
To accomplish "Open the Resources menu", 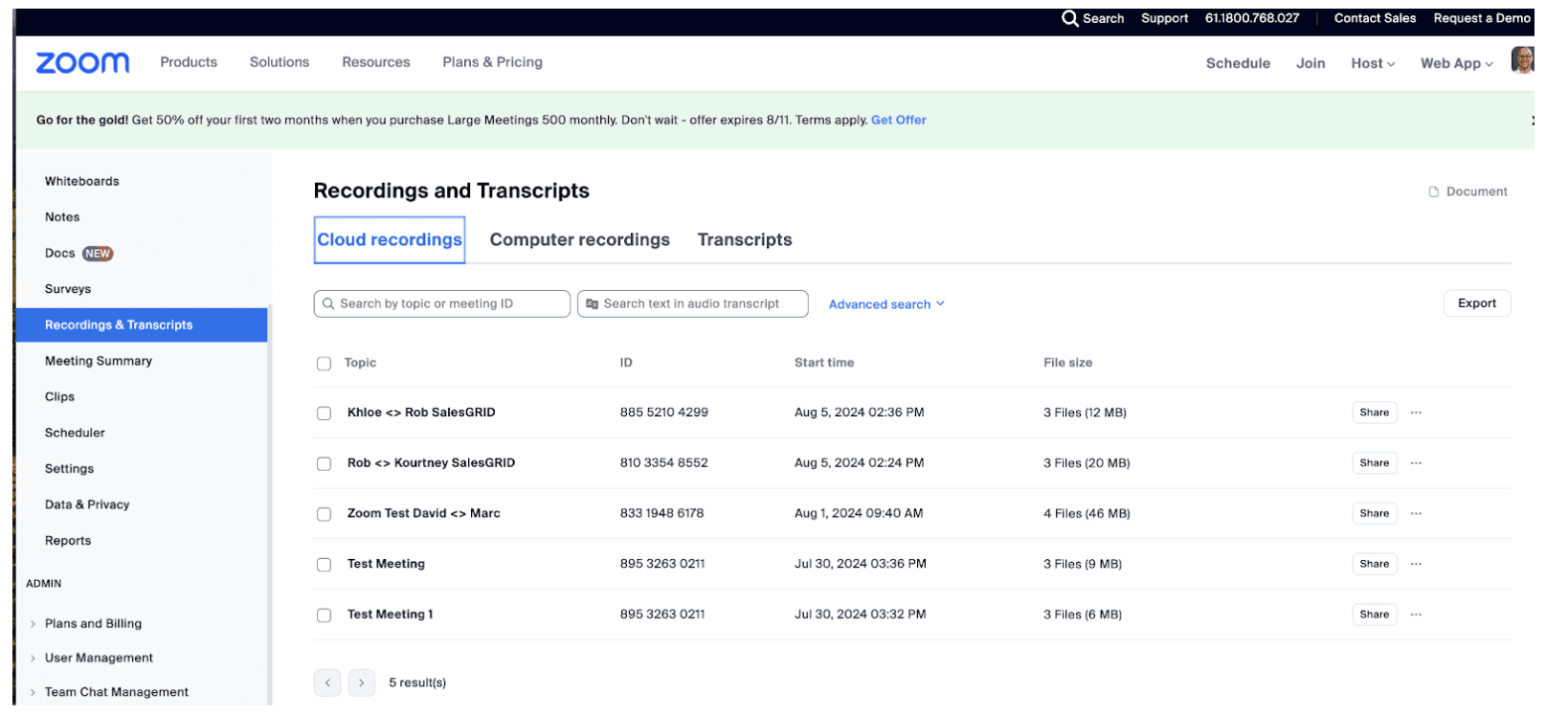I will (376, 62).
